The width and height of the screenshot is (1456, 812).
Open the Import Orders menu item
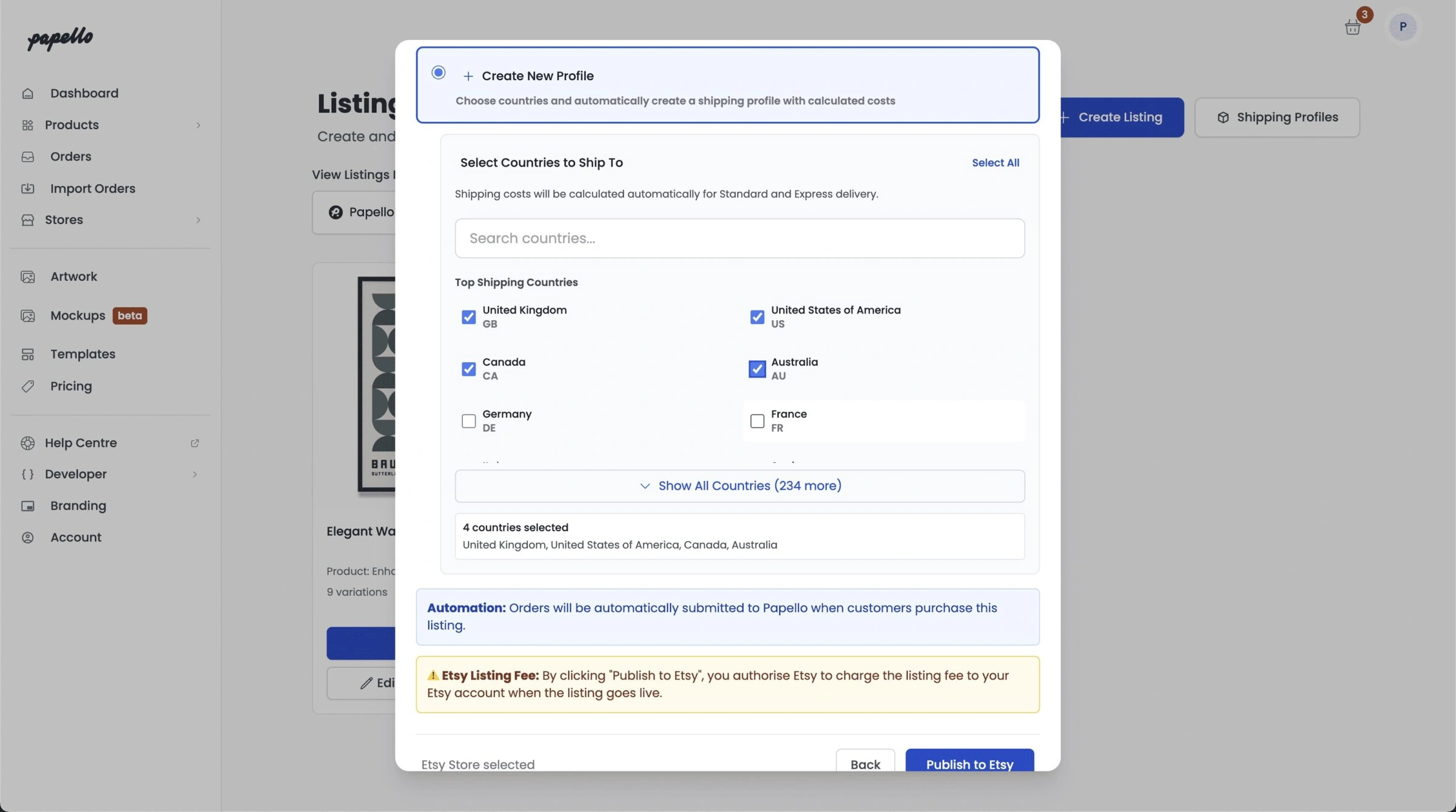pyautogui.click(x=92, y=189)
